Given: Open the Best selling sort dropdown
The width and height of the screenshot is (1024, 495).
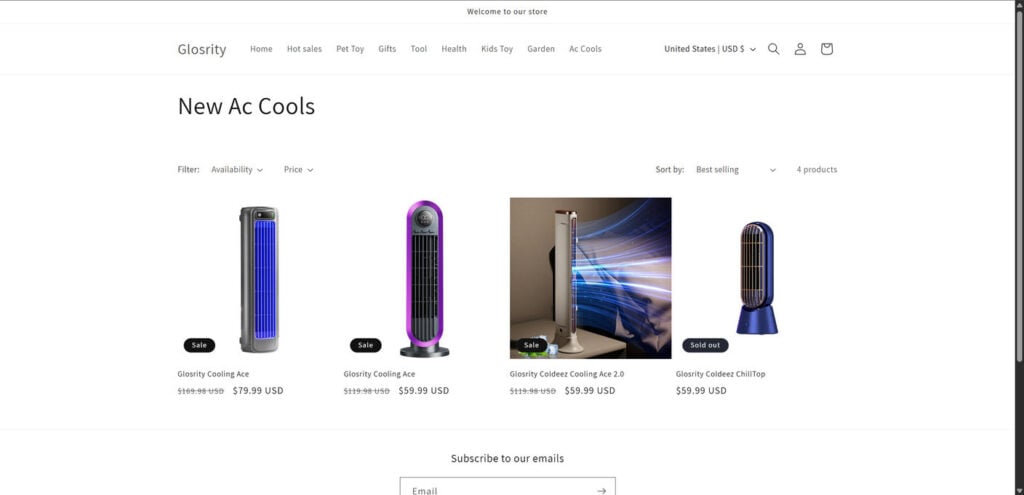Looking at the screenshot, I should [736, 170].
